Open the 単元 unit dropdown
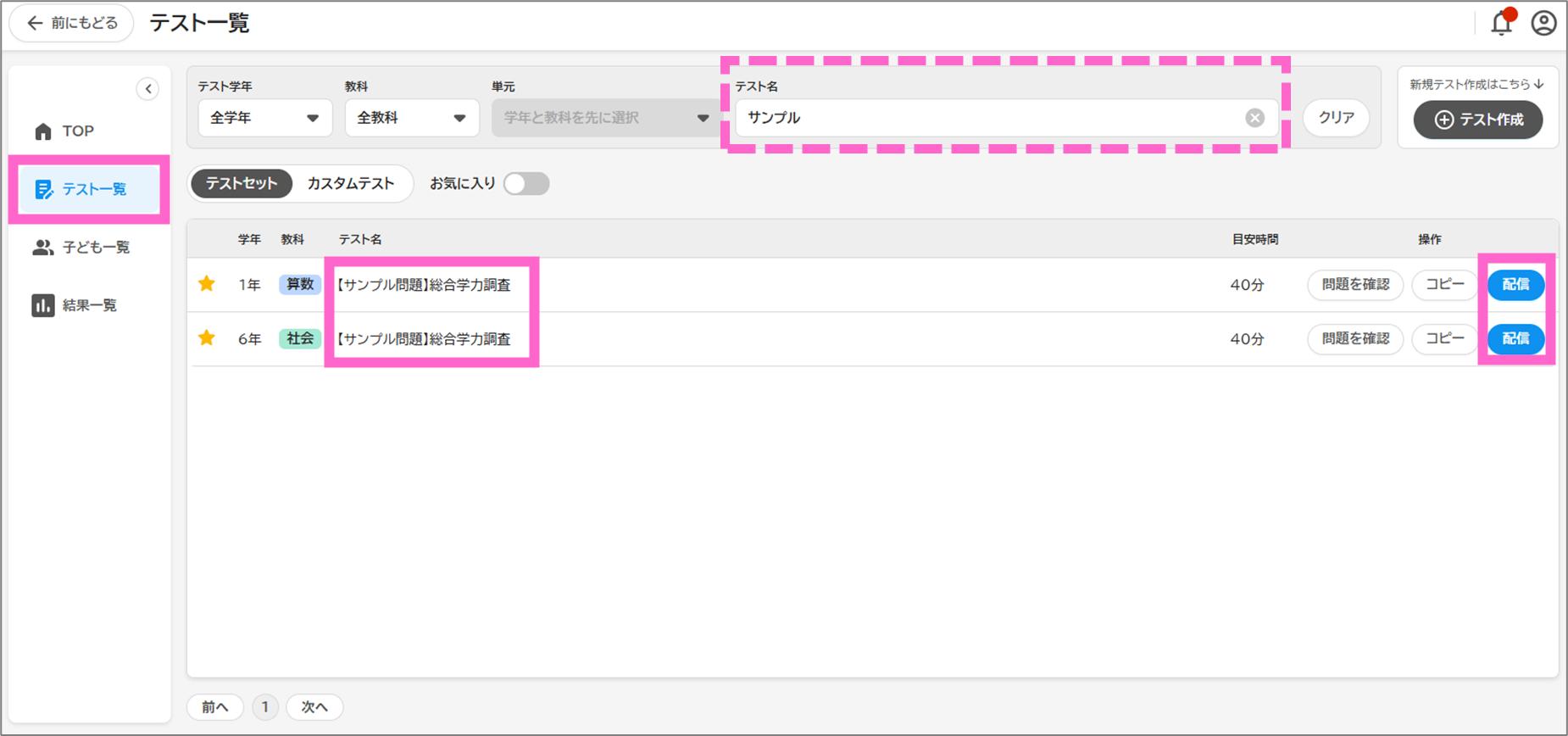This screenshot has width=1568, height=736. tap(605, 118)
